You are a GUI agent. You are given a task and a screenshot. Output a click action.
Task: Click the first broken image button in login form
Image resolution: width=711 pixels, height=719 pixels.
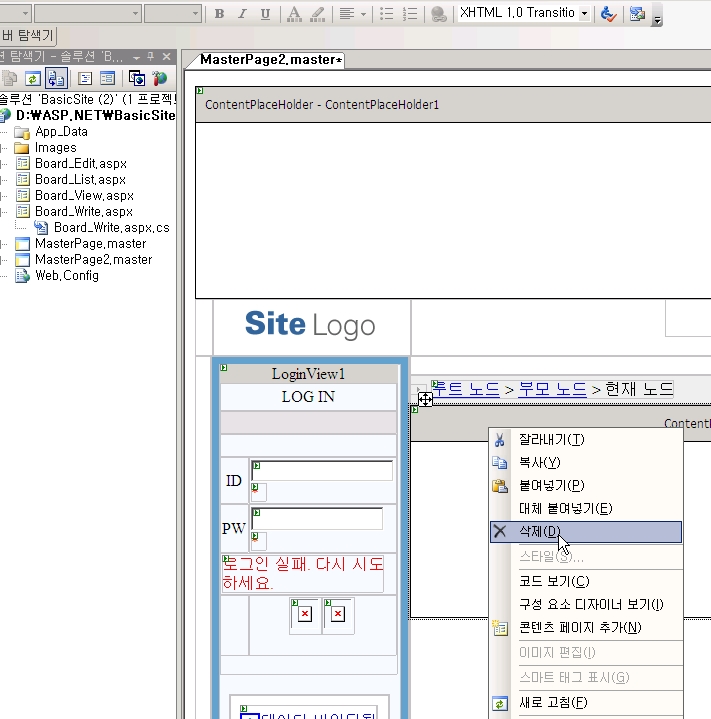tap(305, 614)
